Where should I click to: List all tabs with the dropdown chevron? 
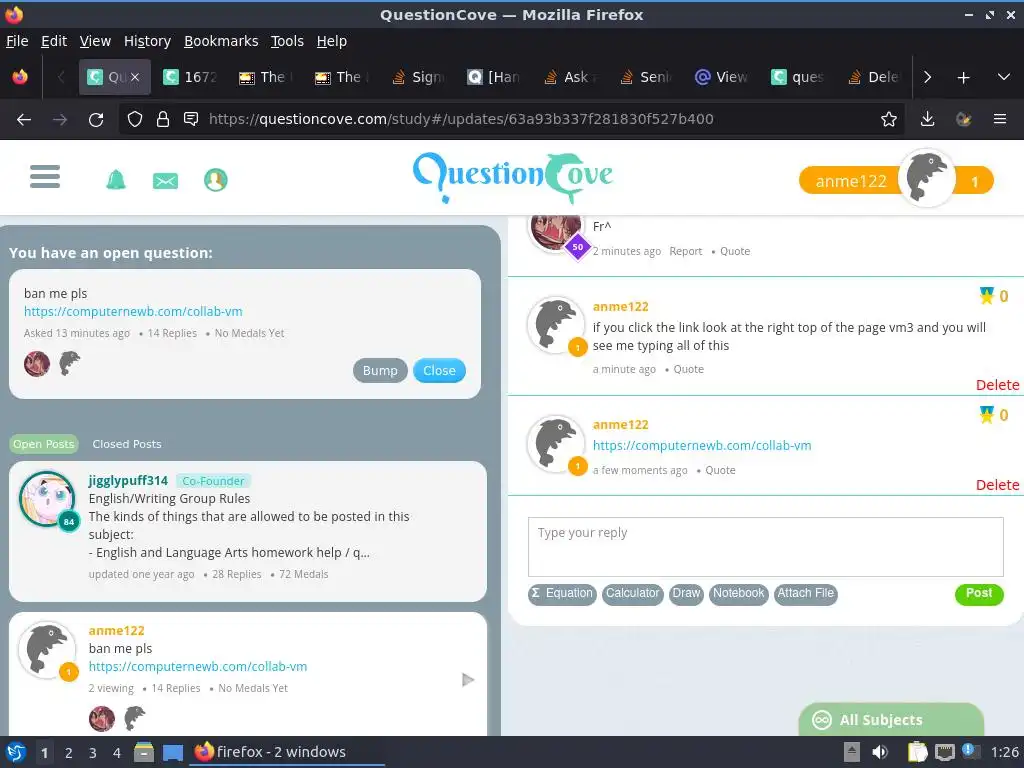pos(1004,77)
